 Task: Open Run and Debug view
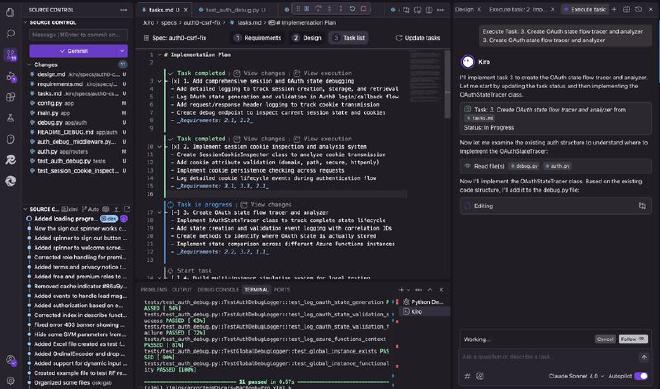point(11,76)
